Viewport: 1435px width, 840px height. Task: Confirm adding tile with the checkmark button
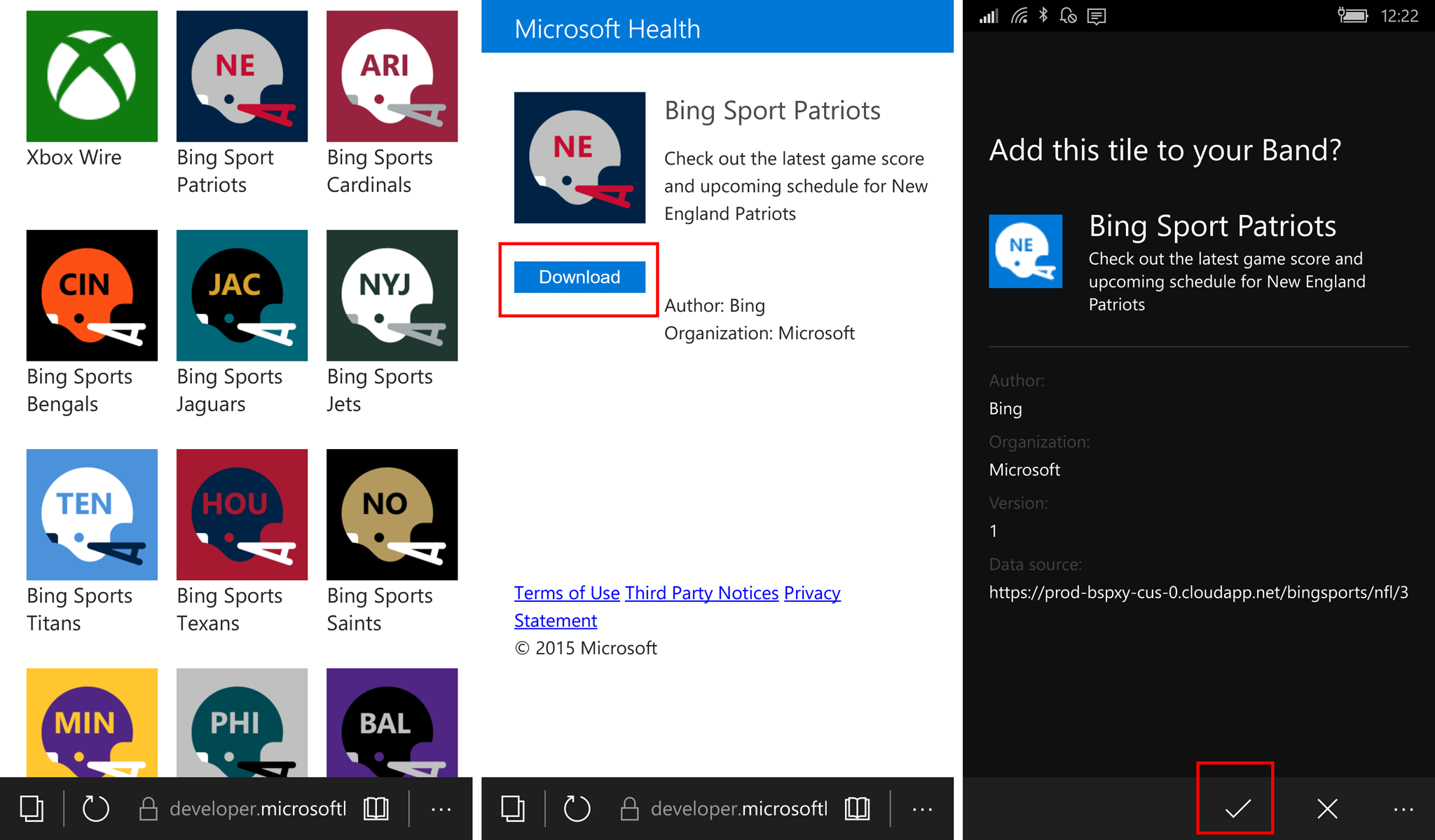[x=1237, y=808]
